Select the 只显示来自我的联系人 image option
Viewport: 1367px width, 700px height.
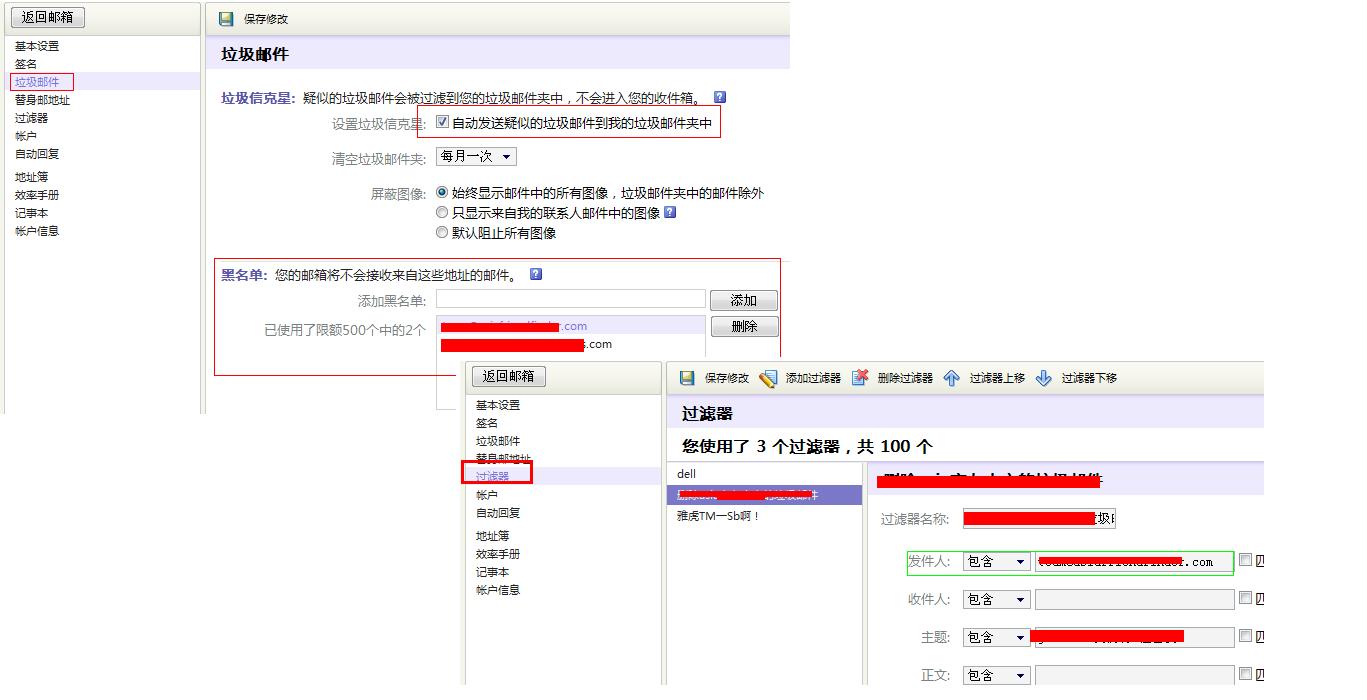[x=442, y=212]
